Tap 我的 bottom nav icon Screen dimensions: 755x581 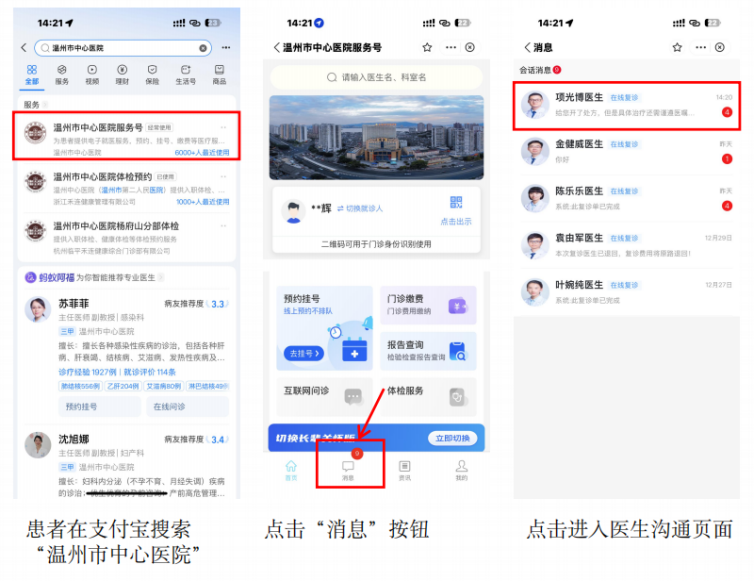click(461, 470)
